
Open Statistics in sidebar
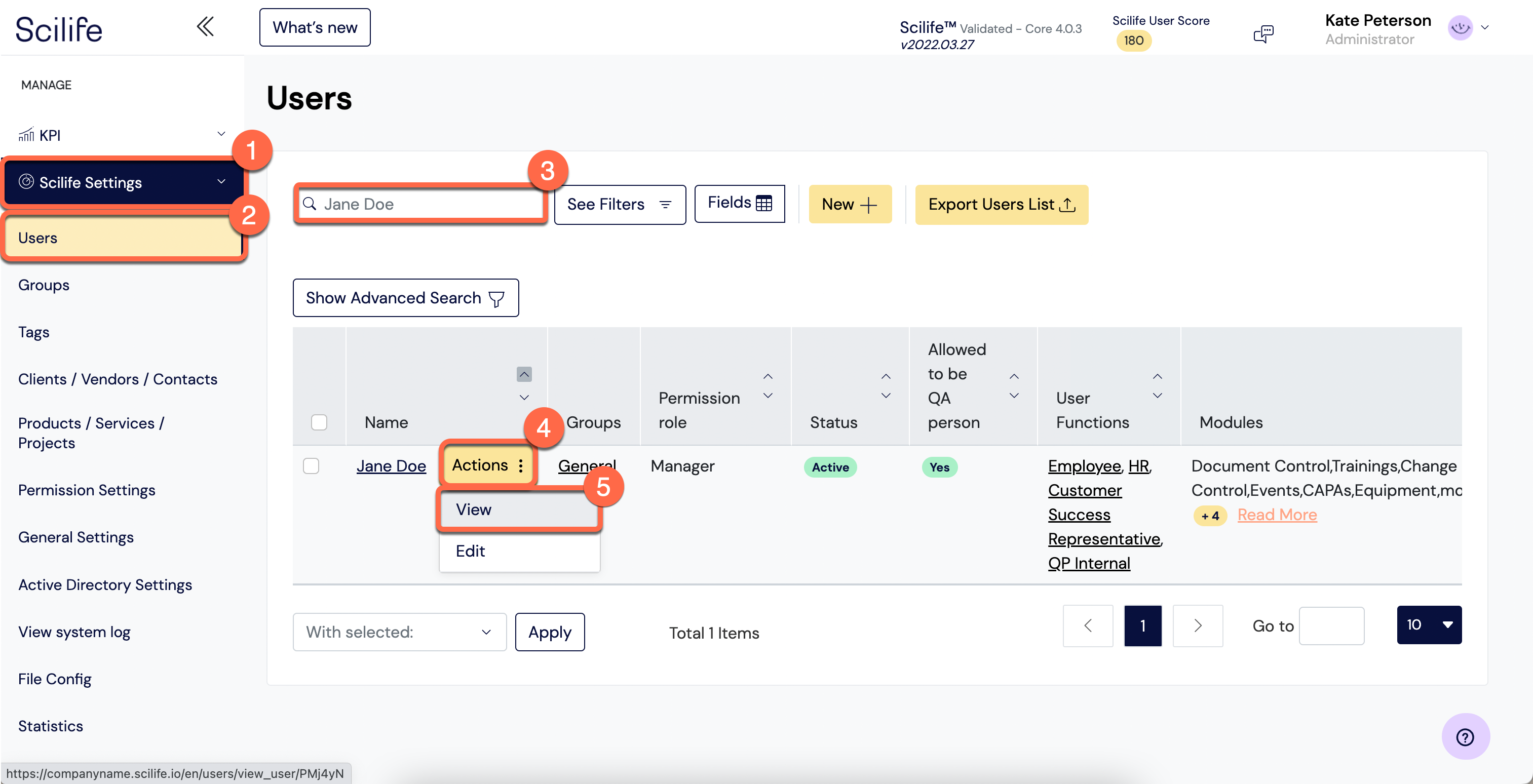coord(50,726)
